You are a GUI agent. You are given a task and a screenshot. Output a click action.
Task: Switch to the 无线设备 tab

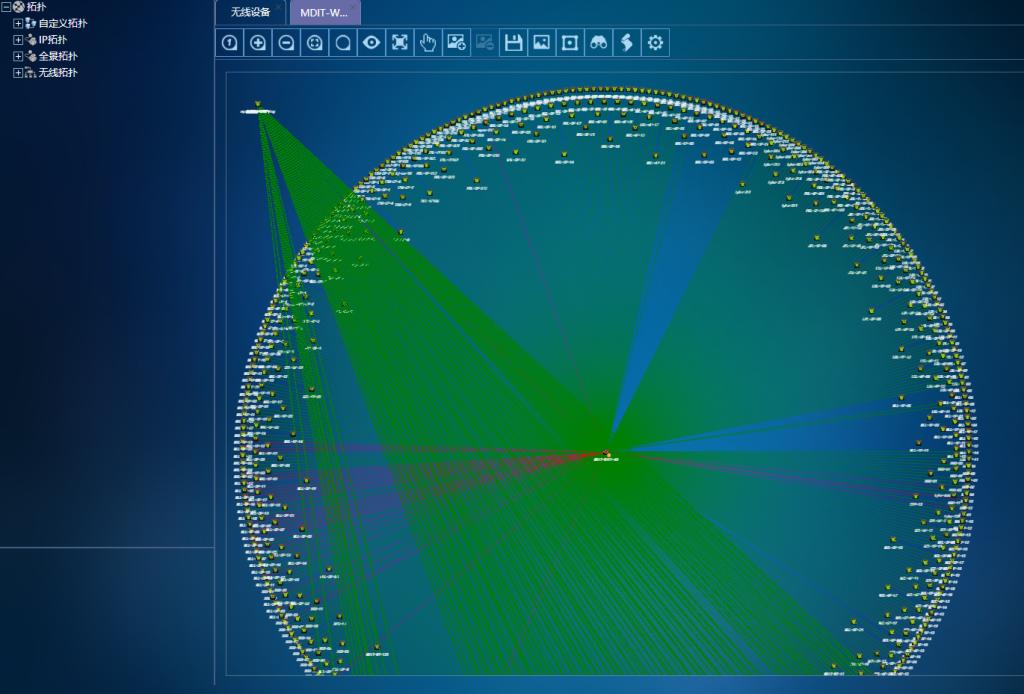[x=250, y=13]
